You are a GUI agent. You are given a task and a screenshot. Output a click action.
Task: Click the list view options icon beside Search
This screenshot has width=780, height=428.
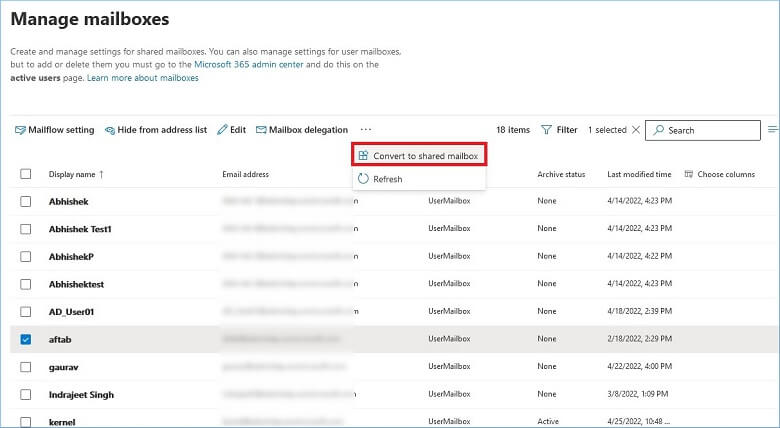pyautogui.click(x=773, y=129)
